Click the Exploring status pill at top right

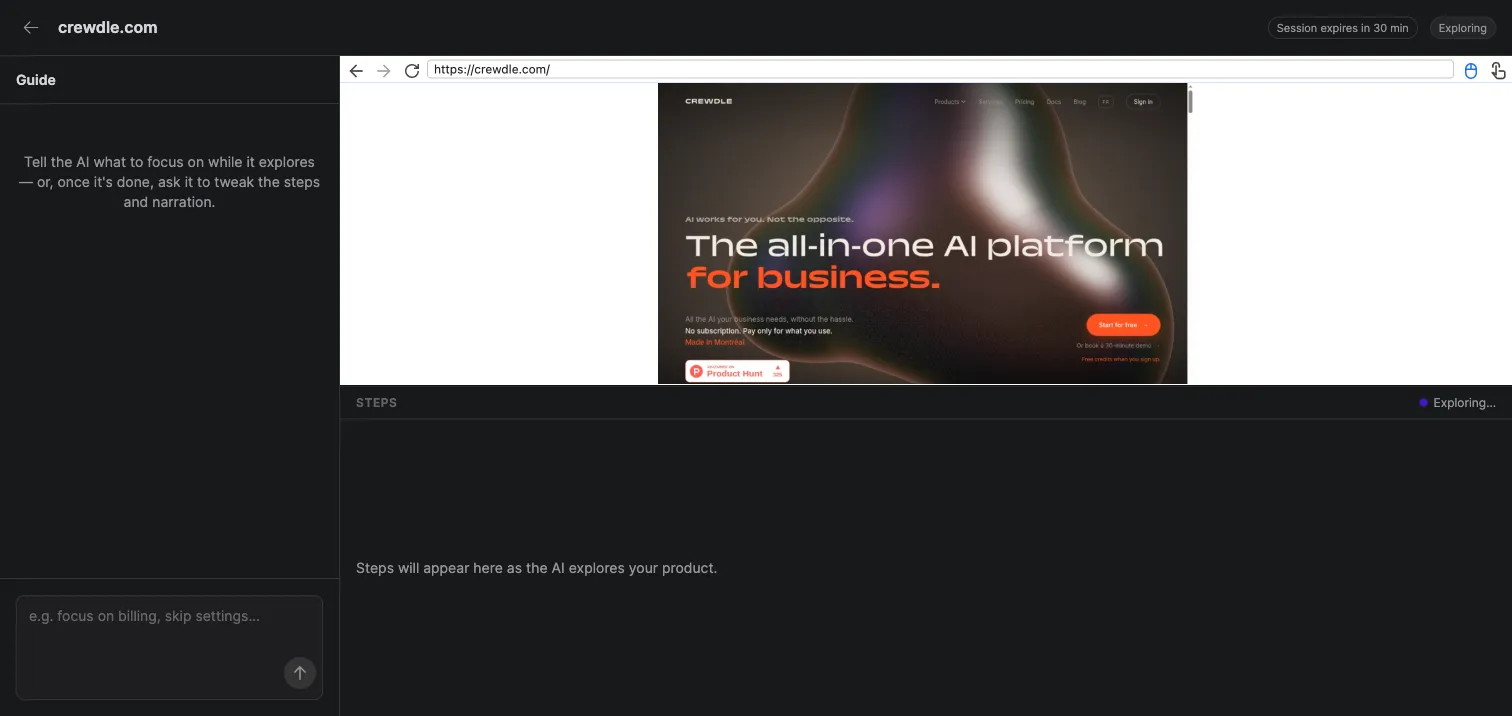[x=1462, y=28]
